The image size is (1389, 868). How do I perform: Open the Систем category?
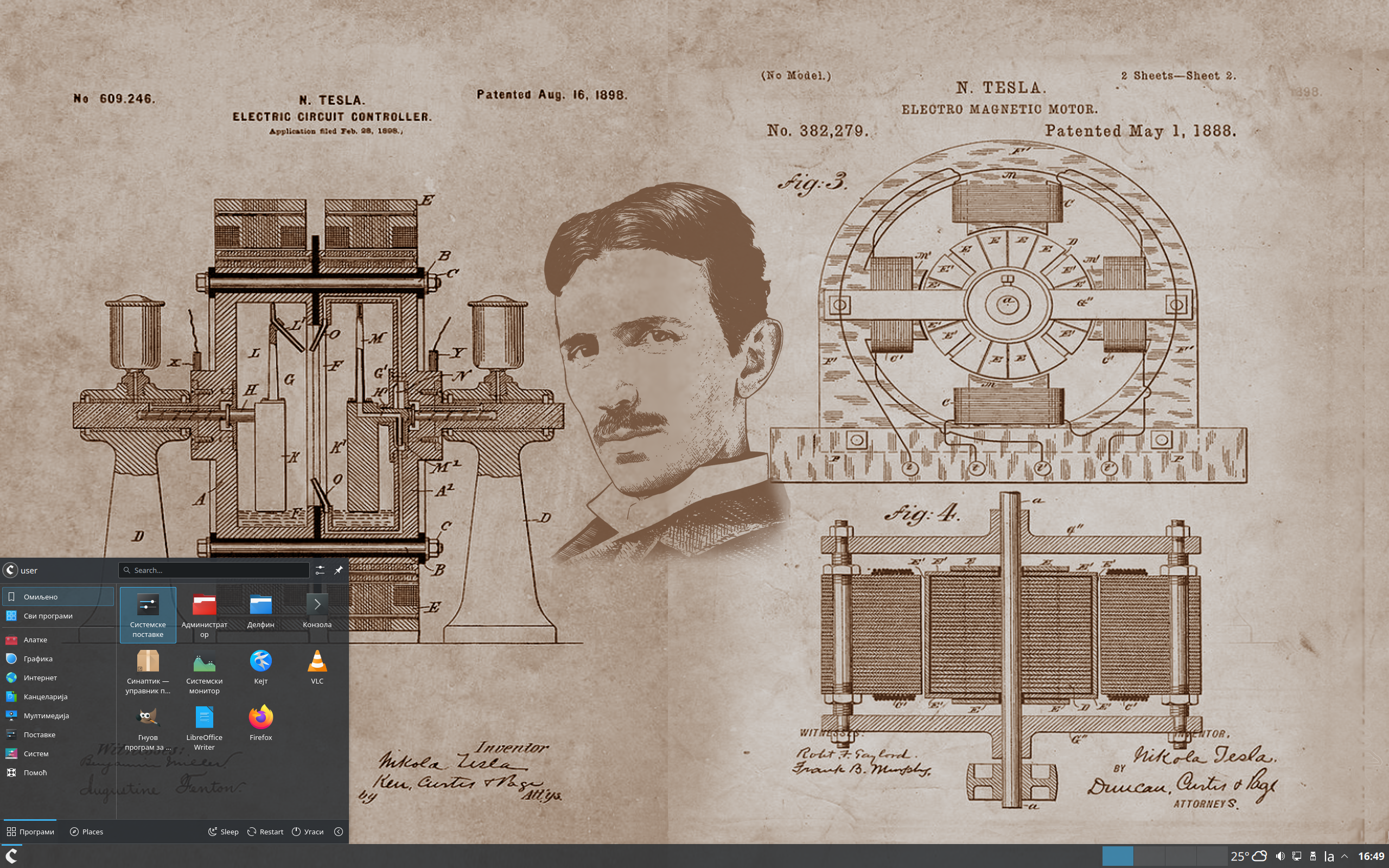58,753
